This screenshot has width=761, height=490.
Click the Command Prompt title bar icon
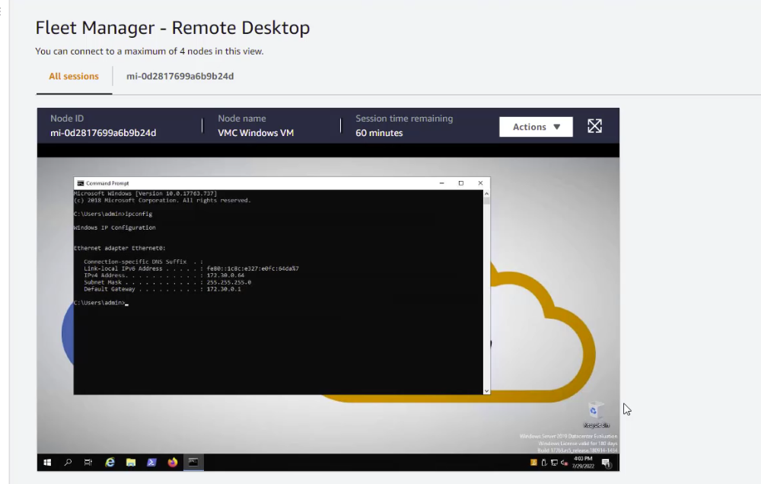81,183
